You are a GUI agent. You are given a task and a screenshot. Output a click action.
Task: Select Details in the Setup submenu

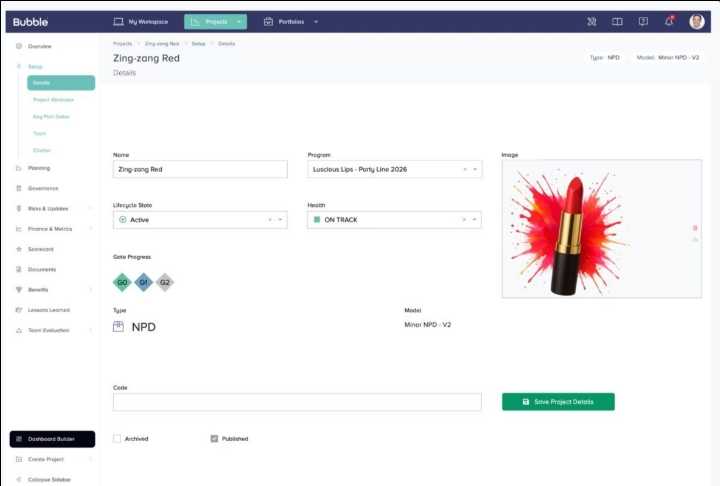(x=61, y=83)
